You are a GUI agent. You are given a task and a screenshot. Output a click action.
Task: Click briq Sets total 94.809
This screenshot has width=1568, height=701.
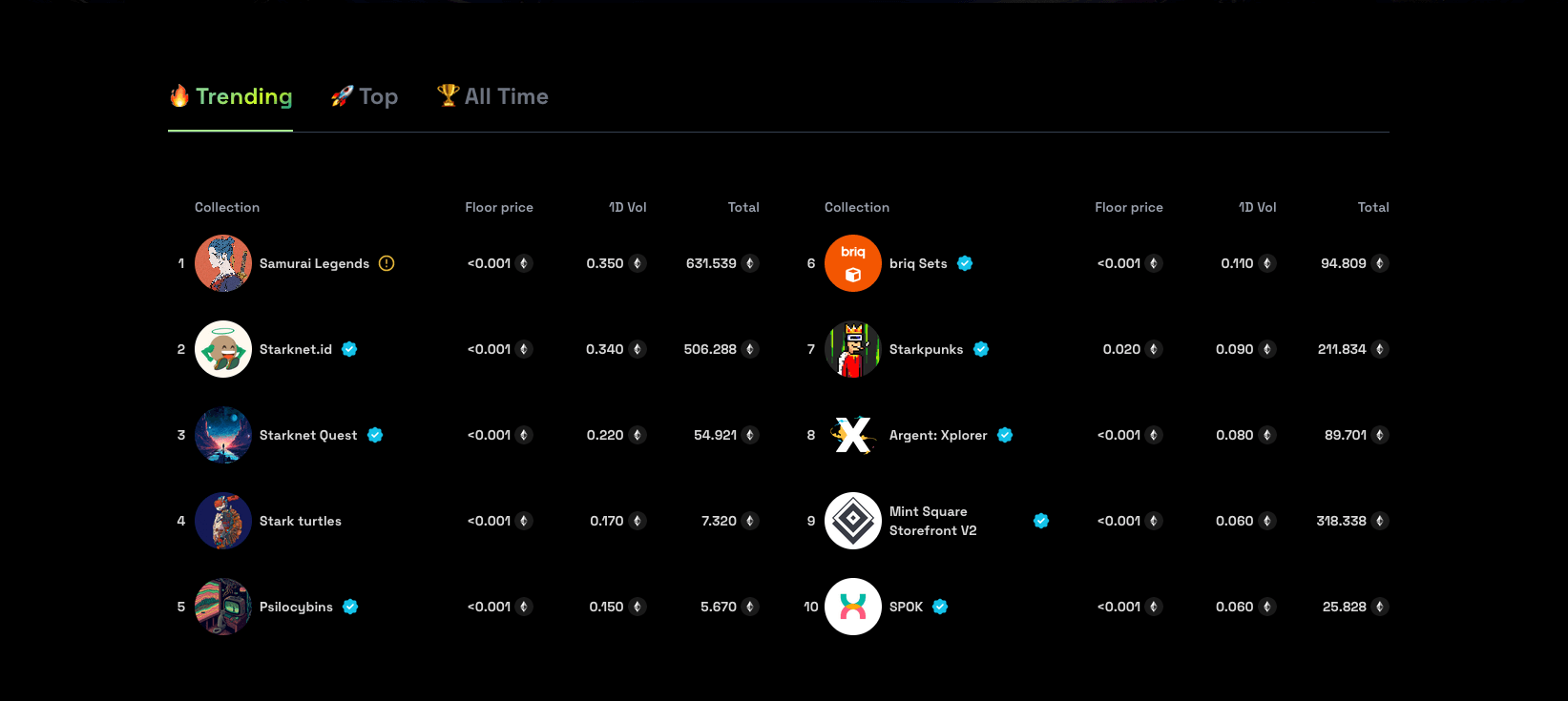1344,263
